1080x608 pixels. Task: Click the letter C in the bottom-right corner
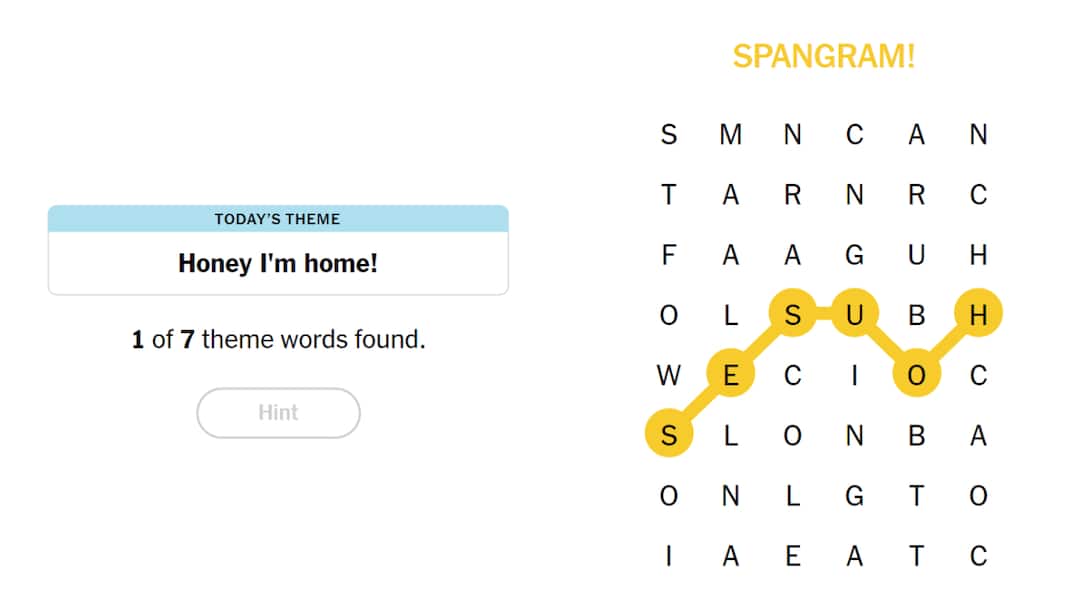click(979, 555)
